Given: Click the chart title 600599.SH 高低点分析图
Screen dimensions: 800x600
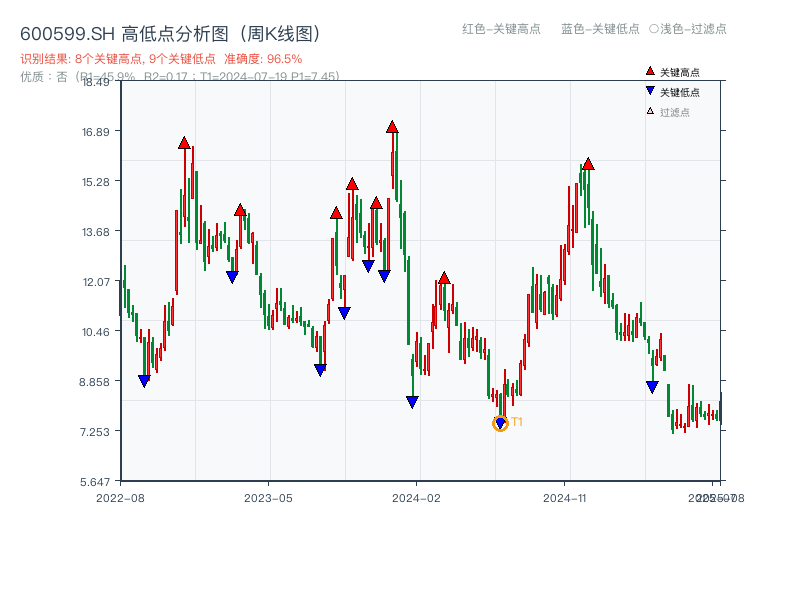Looking at the screenshot, I should (170, 33).
